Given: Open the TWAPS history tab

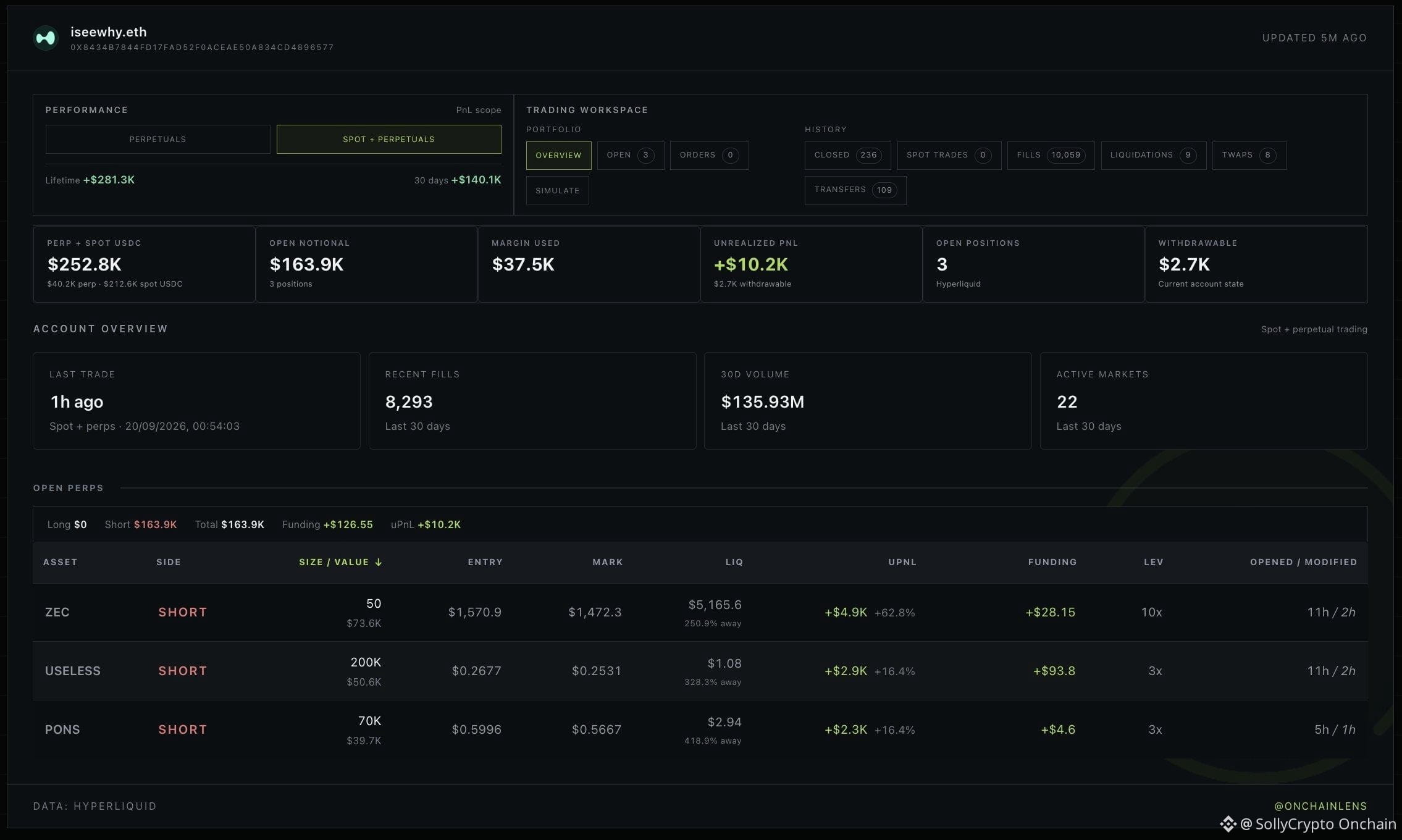Looking at the screenshot, I should 1249,155.
